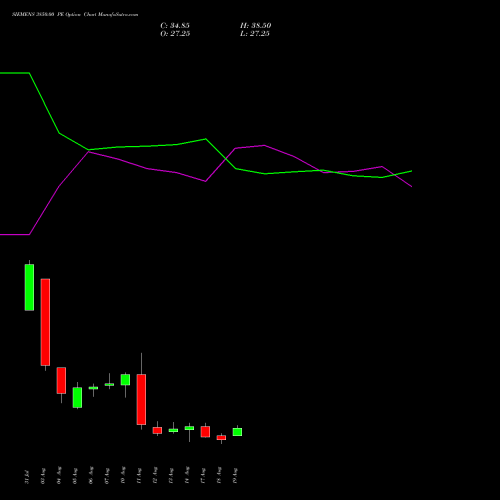The width and height of the screenshot is (500, 500).
Task: Click the 12 Aug date label
Action: [155, 476]
